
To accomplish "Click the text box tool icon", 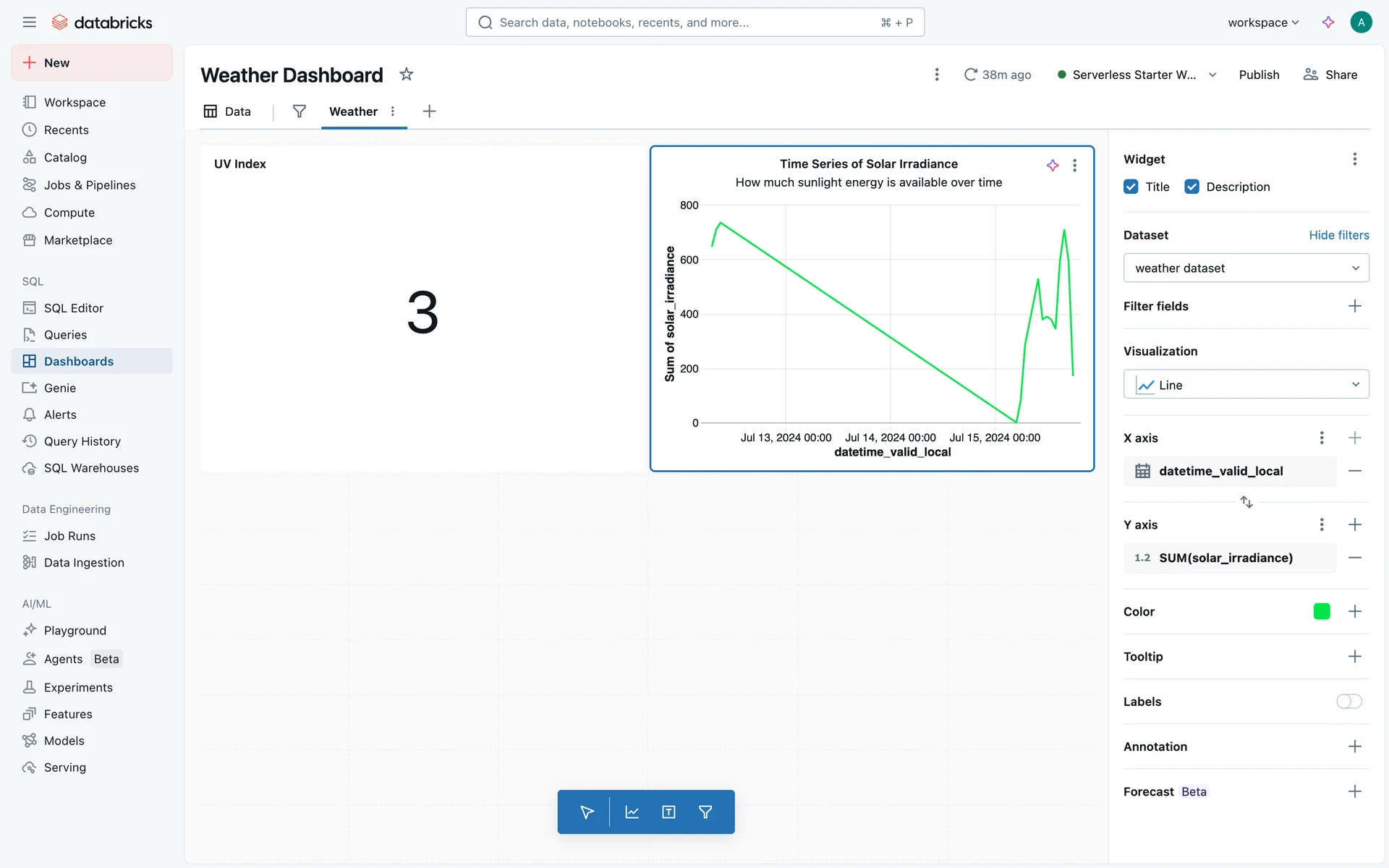I will (x=668, y=812).
